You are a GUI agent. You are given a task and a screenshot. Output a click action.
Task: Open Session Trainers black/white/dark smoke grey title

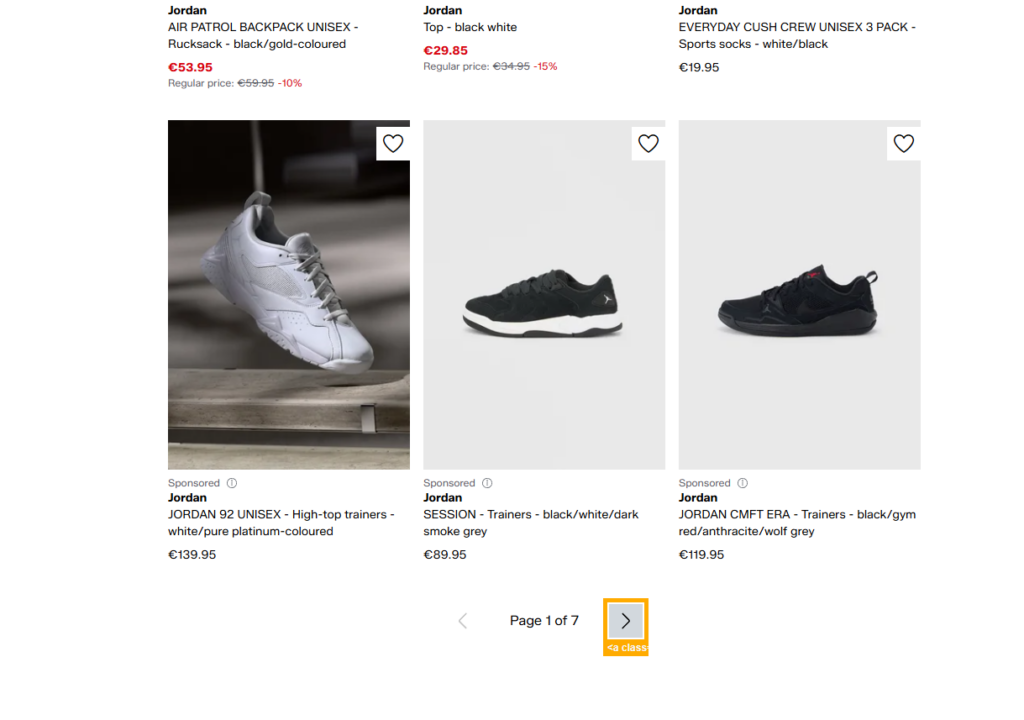(x=530, y=523)
